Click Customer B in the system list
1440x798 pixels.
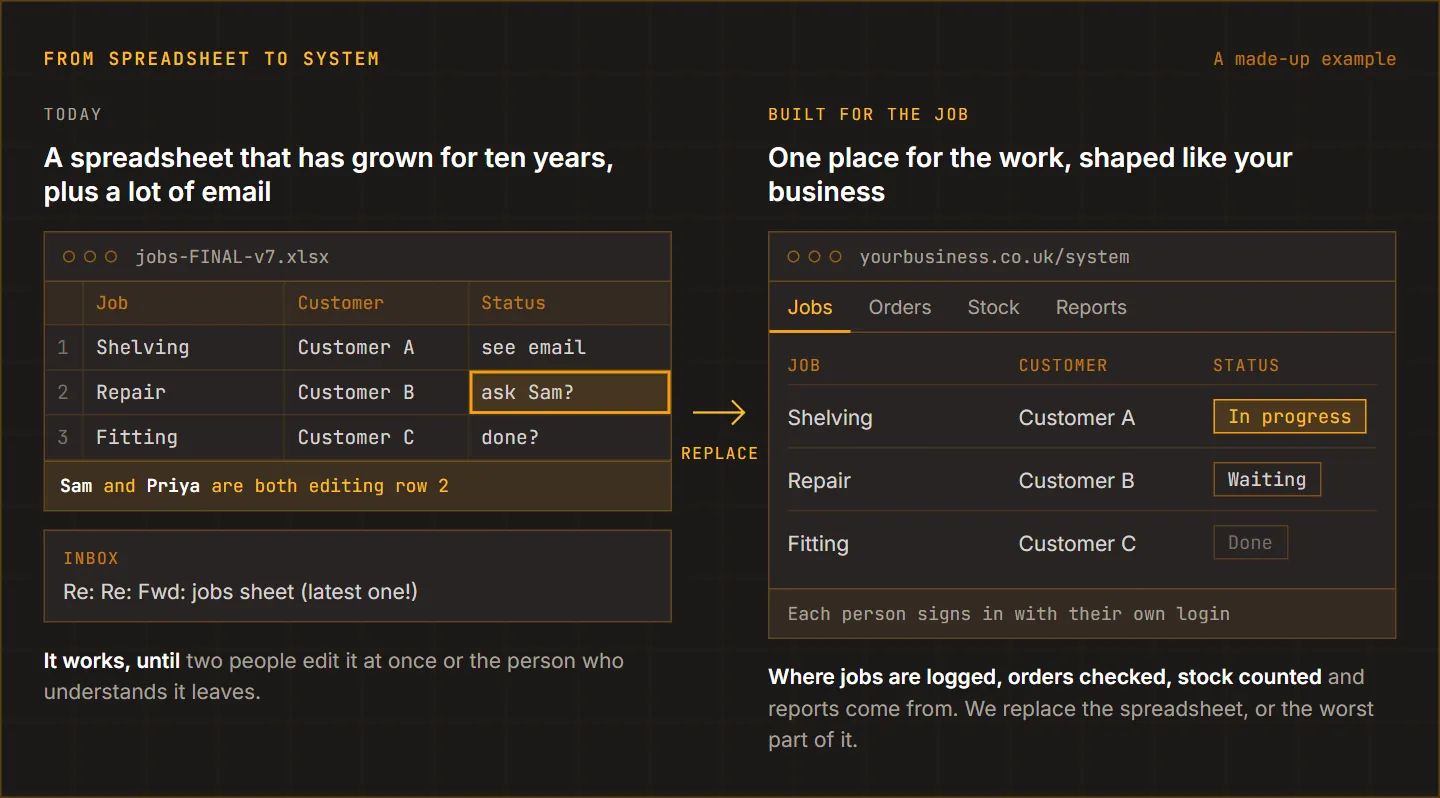point(1077,481)
